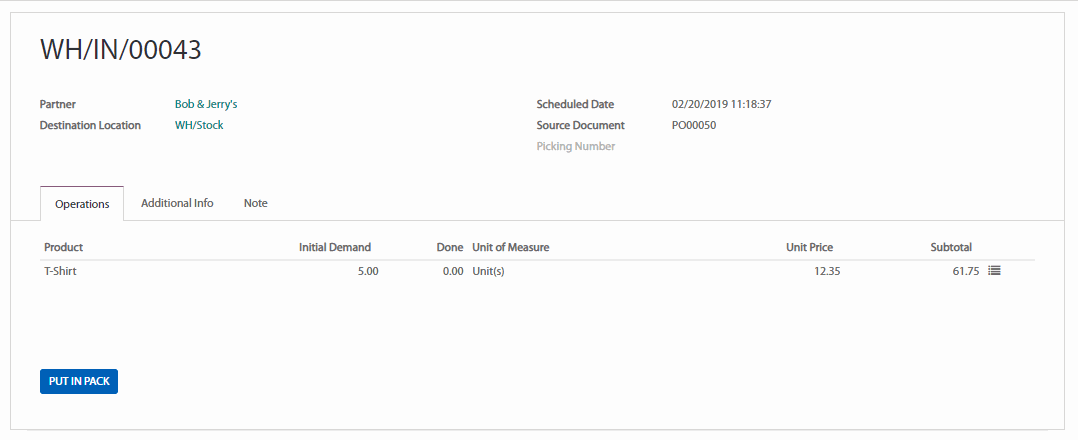The height and width of the screenshot is (440, 1078).
Task: Click the WH/IN/00043 record title
Action: (x=121, y=50)
